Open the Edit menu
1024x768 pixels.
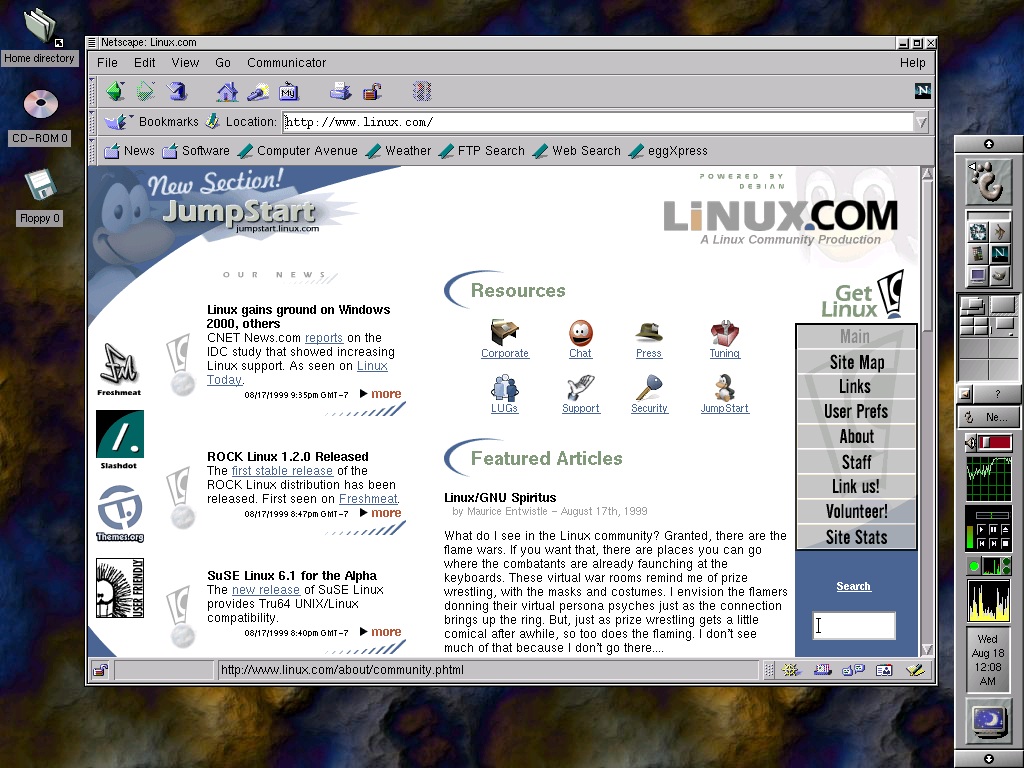144,63
